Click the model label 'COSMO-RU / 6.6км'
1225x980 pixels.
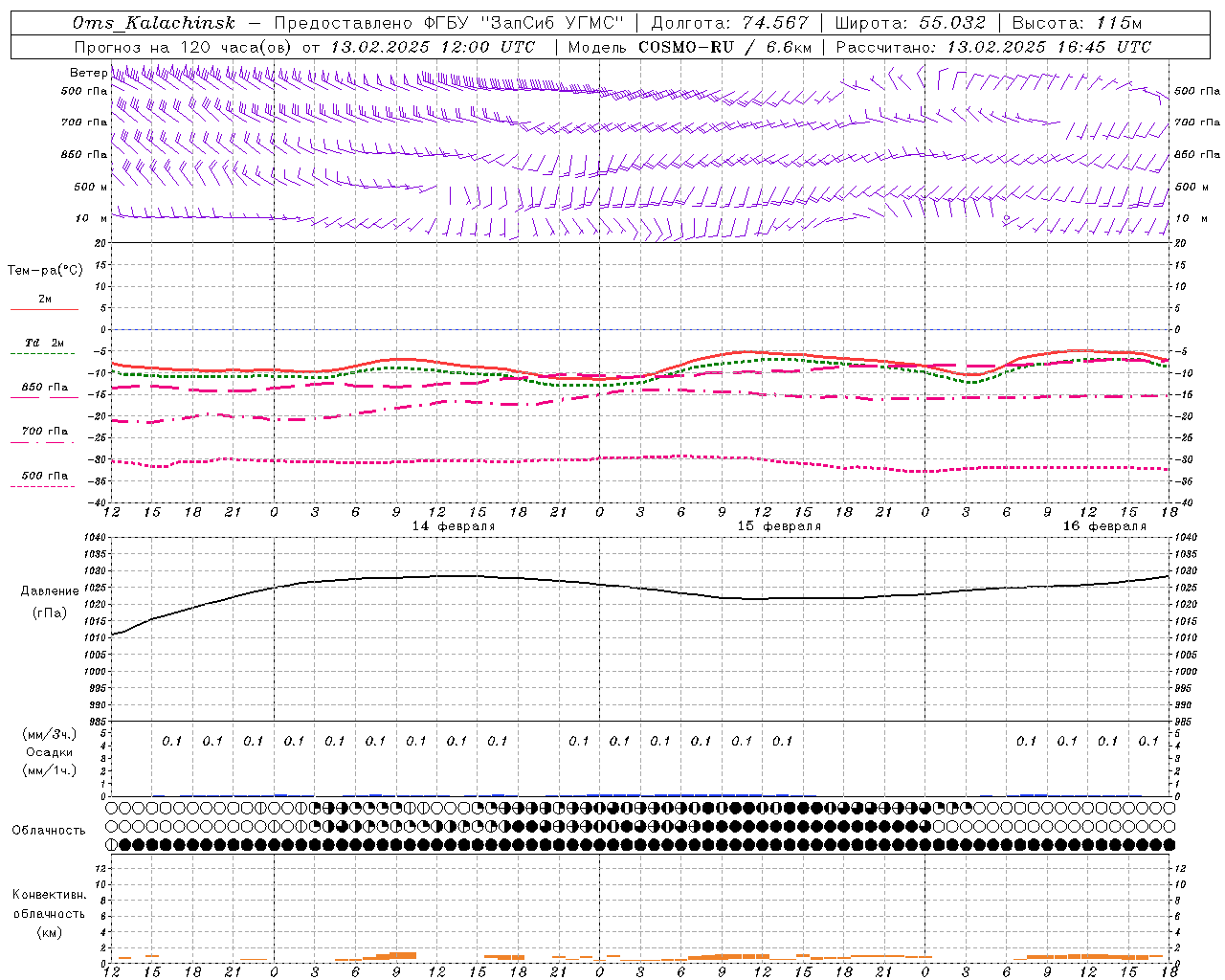coord(725,47)
